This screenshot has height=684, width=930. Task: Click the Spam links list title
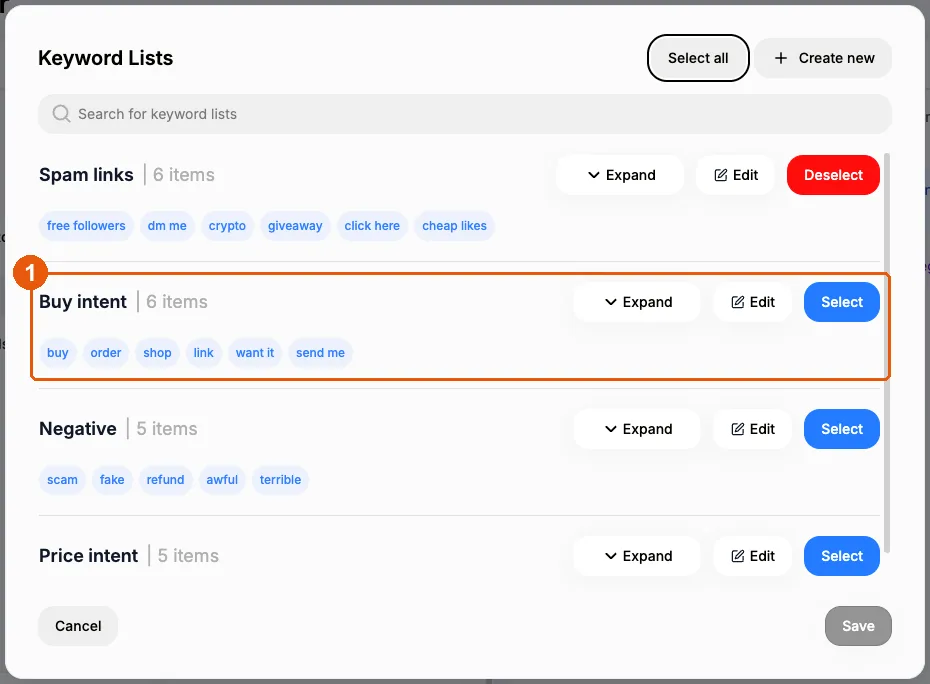pyautogui.click(x=86, y=175)
